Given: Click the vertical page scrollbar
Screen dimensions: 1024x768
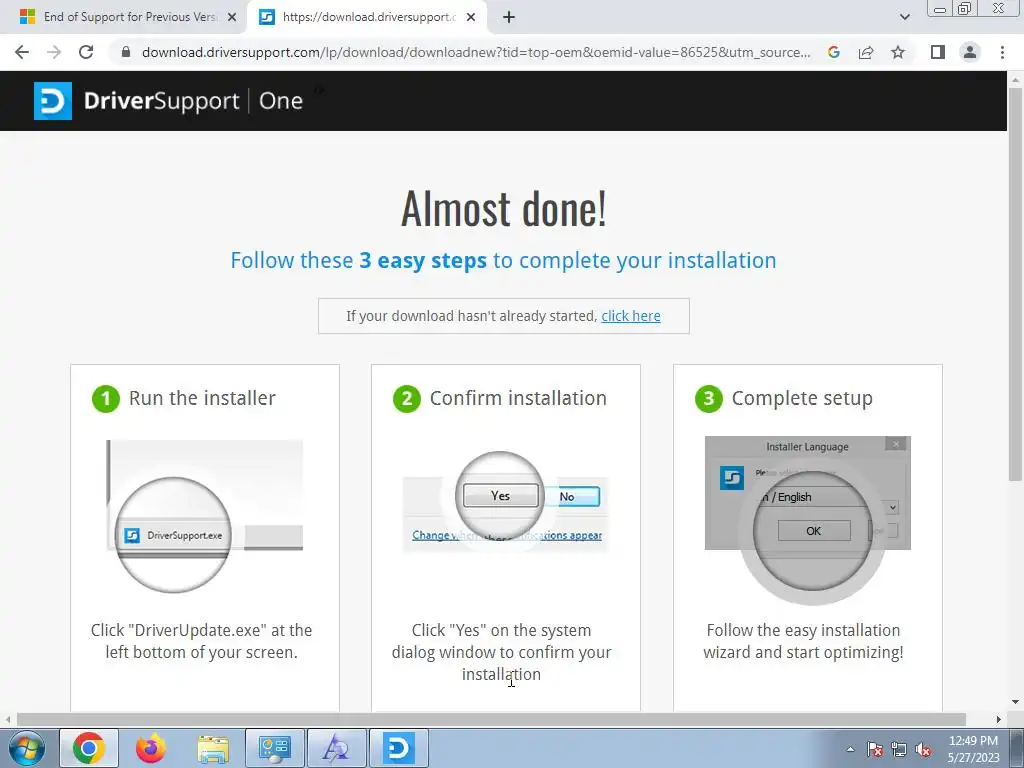Looking at the screenshot, I should (1015, 284).
